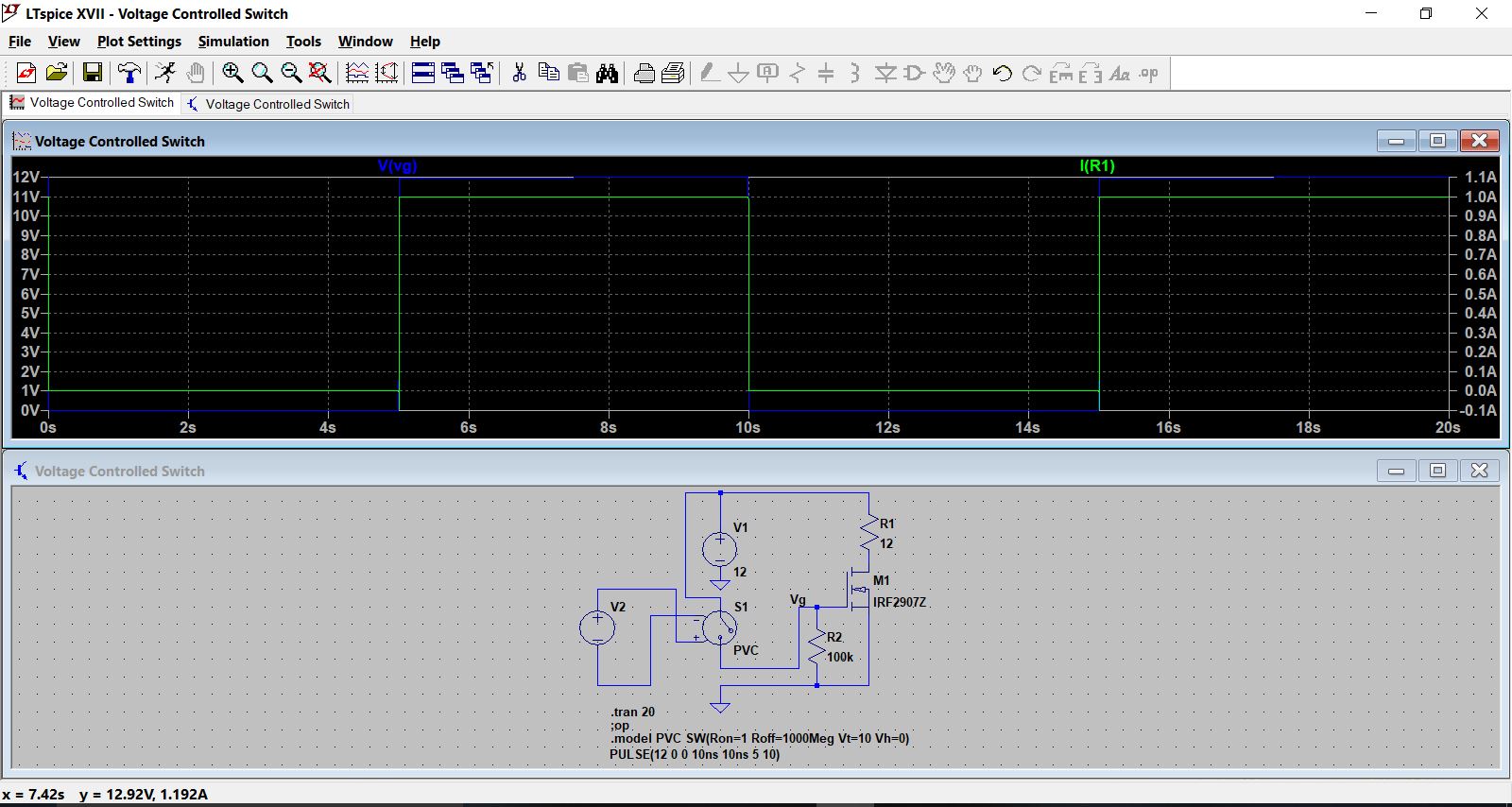Select the Place Resistor tool
The width and height of the screenshot is (1512, 807).
tap(798, 73)
